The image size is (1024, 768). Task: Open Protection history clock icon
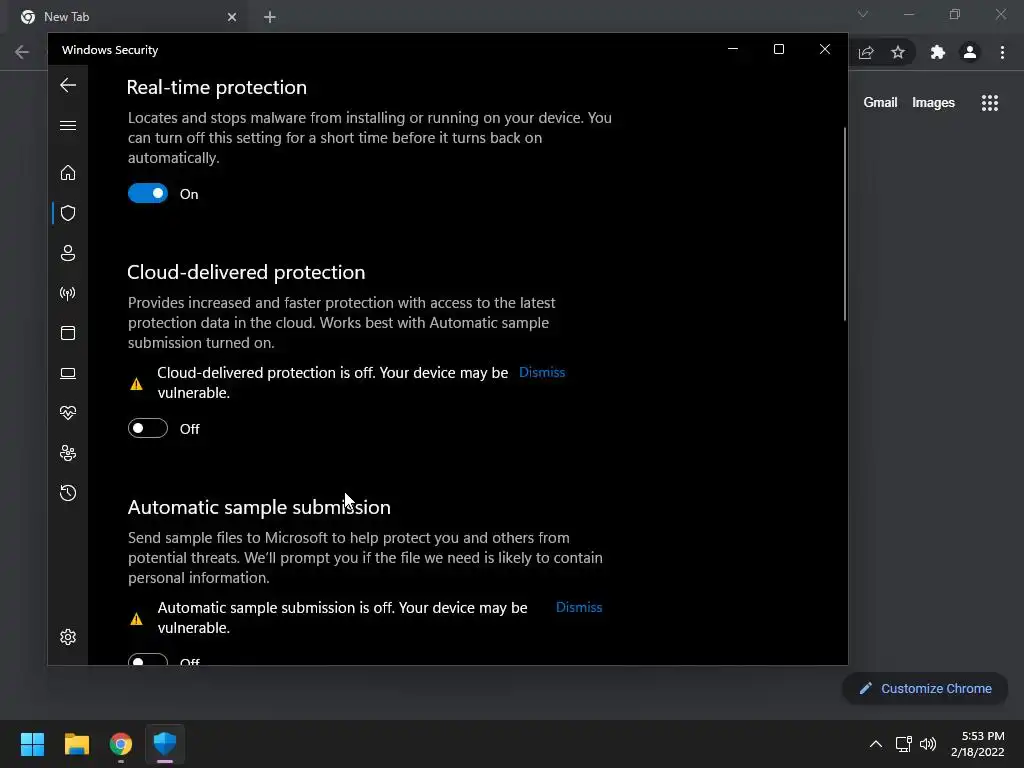point(68,493)
